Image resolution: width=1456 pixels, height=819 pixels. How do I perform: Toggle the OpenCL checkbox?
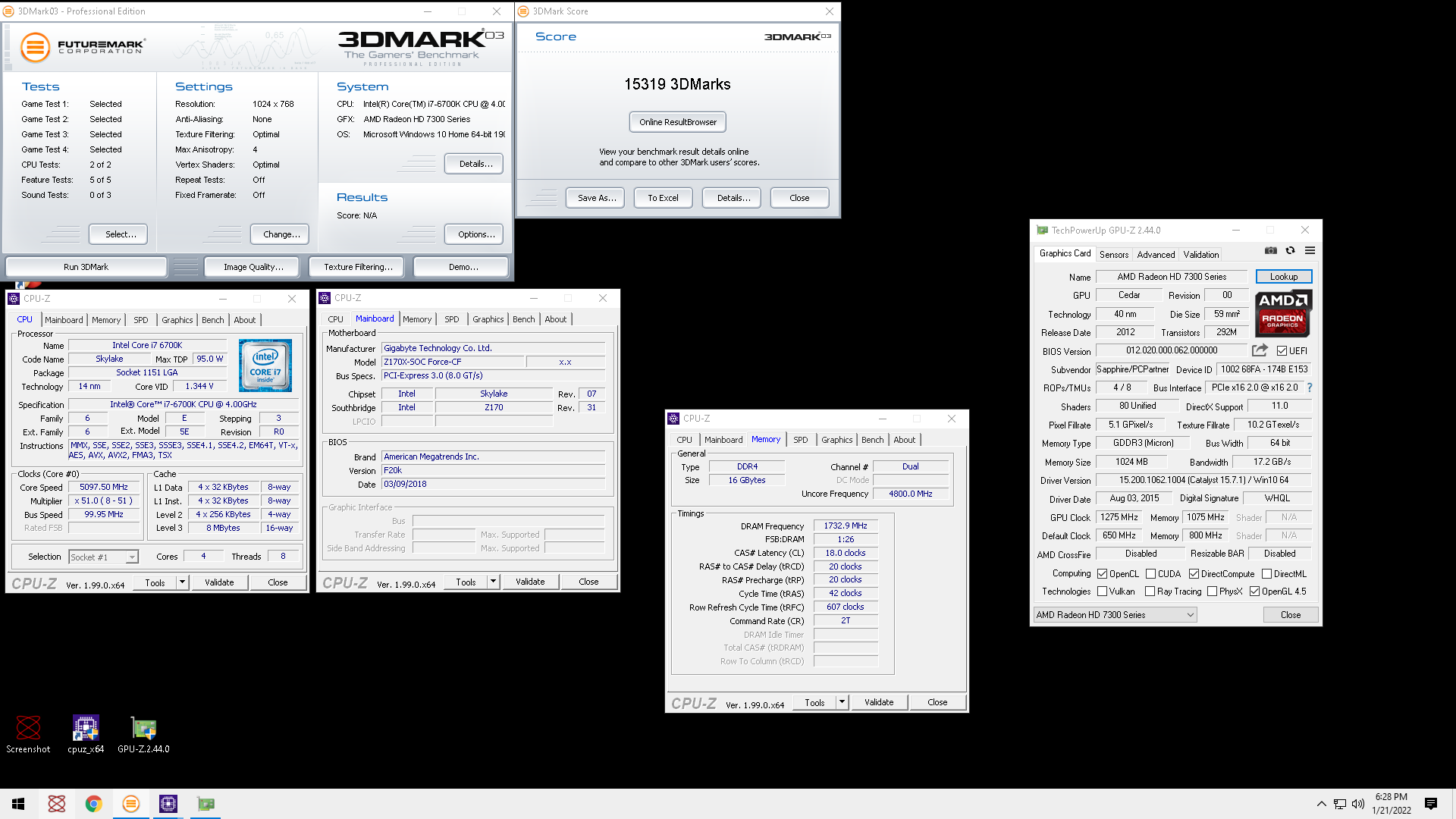pyautogui.click(x=1103, y=574)
